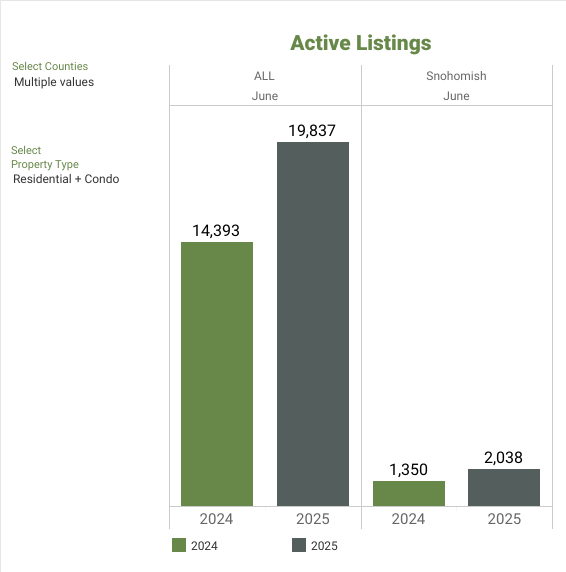Click the Snohomish column header
The width and height of the screenshot is (566, 572).
(x=456, y=76)
